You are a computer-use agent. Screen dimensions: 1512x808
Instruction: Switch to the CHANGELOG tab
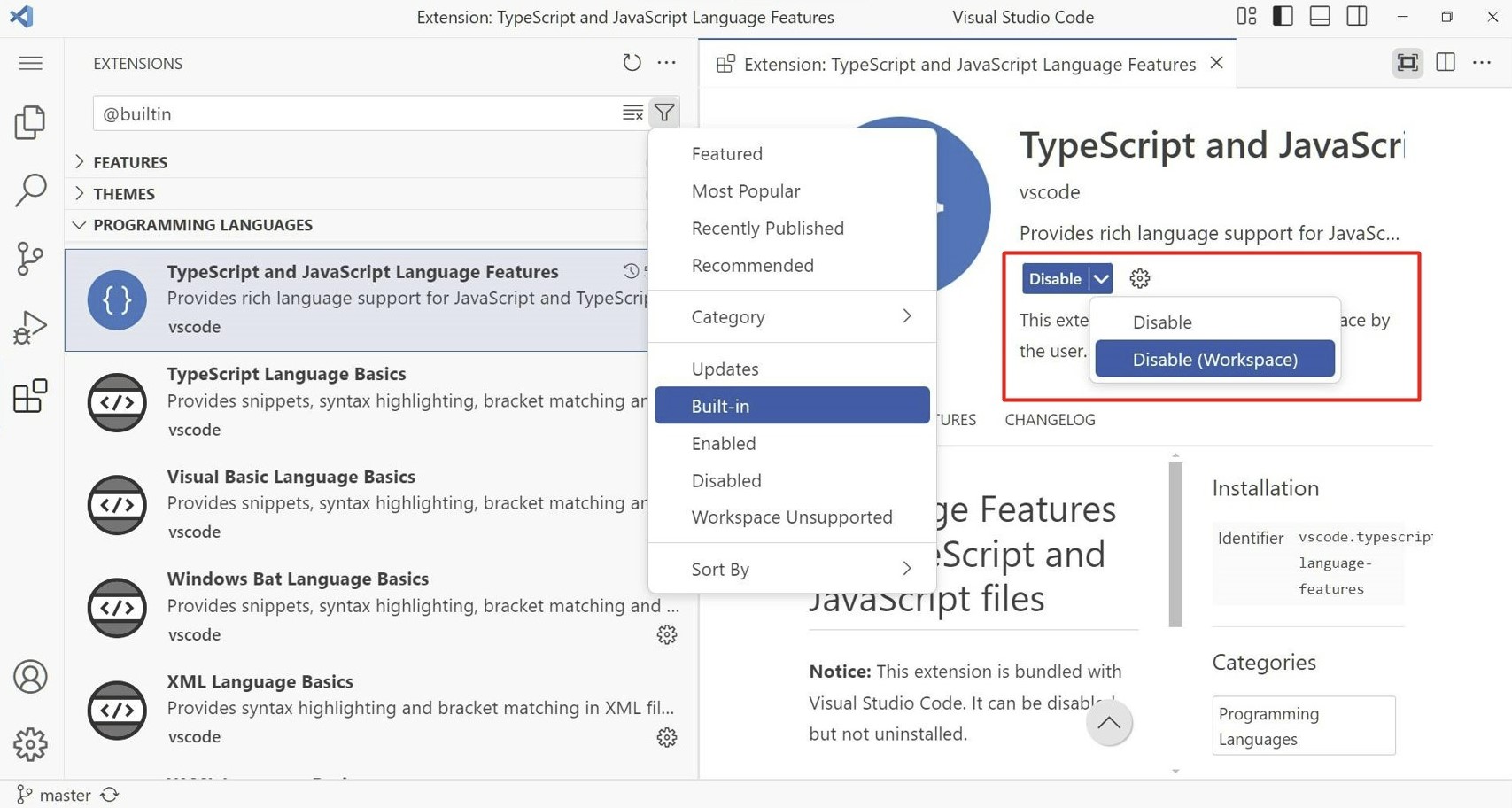coord(1050,420)
